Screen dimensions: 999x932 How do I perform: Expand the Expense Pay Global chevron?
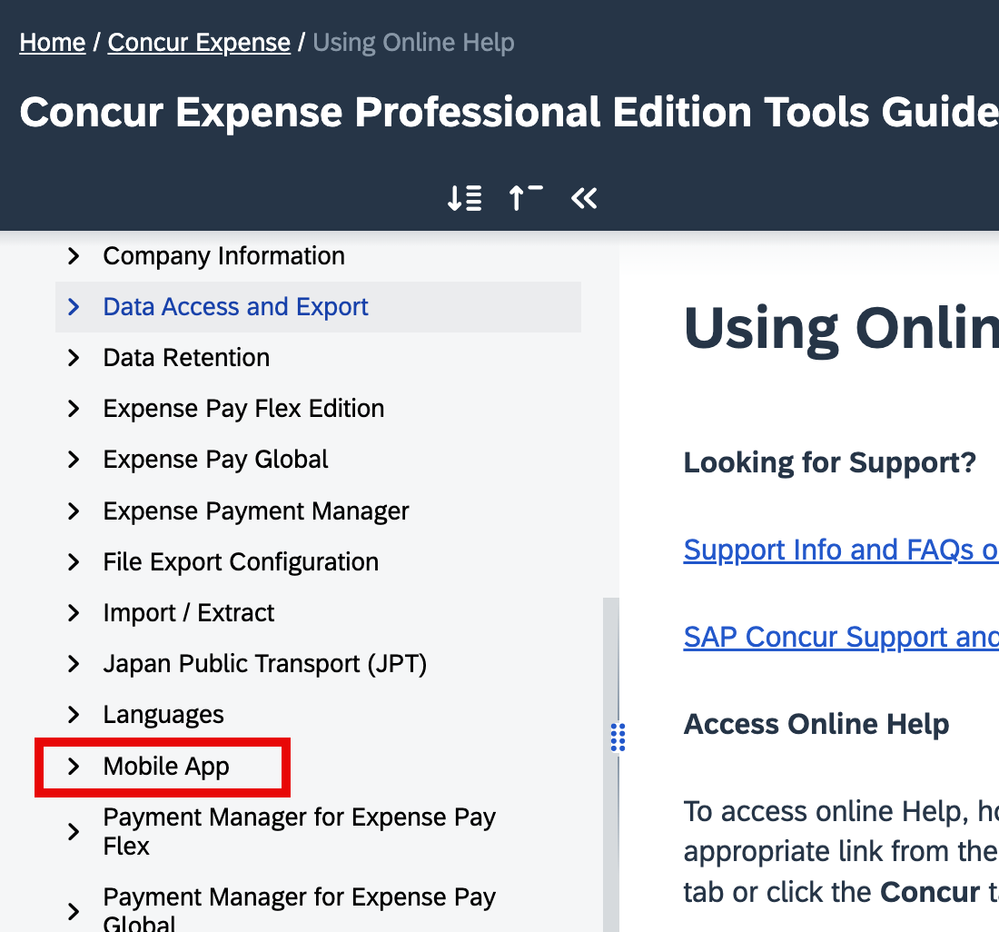pos(74,460)
